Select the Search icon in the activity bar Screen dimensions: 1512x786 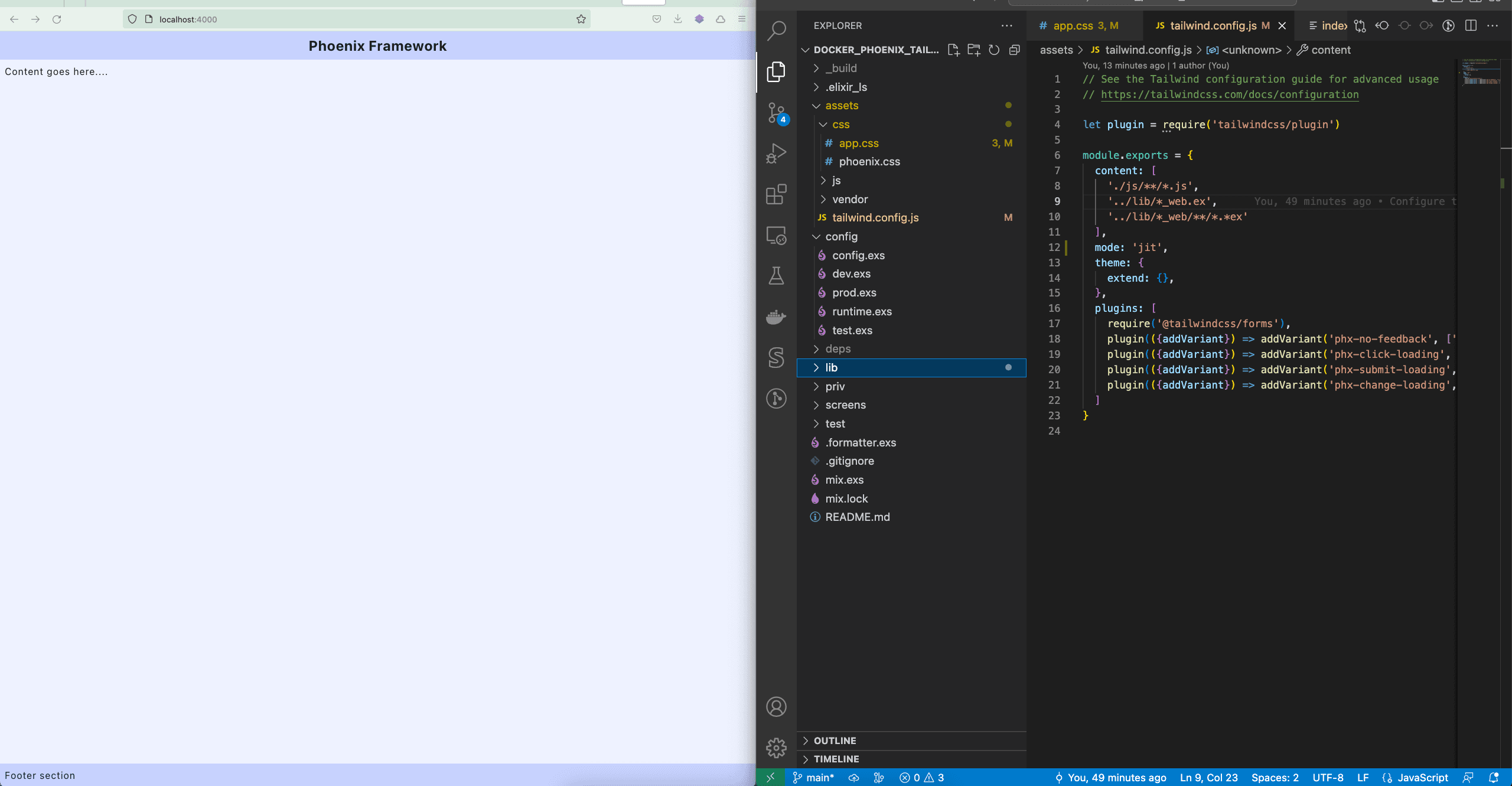(x=775, y=30)
